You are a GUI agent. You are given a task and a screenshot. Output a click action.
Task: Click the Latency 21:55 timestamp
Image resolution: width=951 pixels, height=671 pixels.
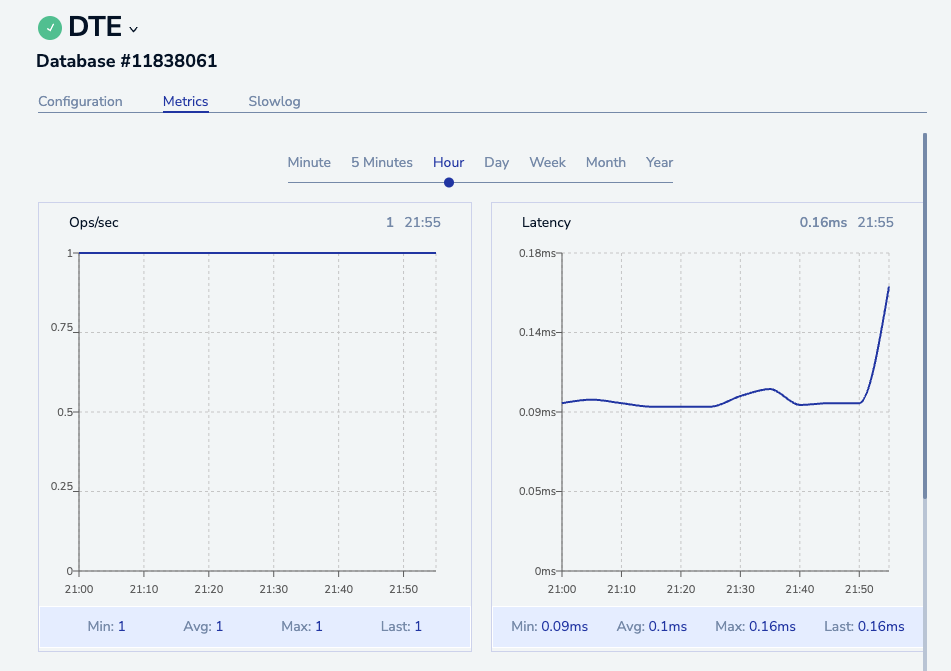875,223
